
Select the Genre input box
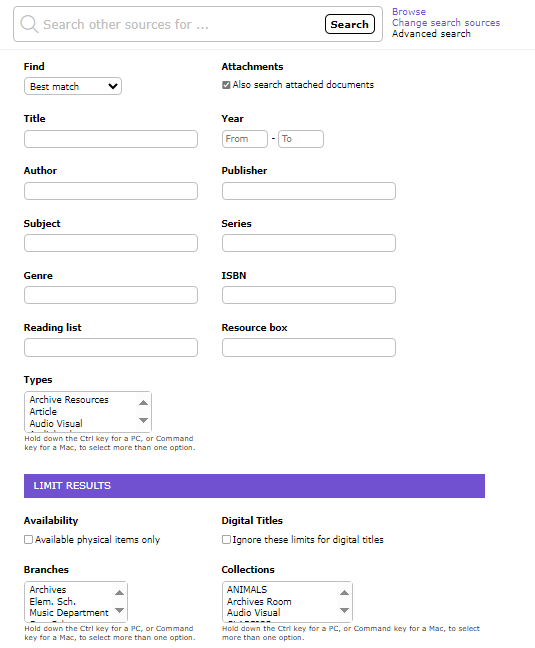111,295
